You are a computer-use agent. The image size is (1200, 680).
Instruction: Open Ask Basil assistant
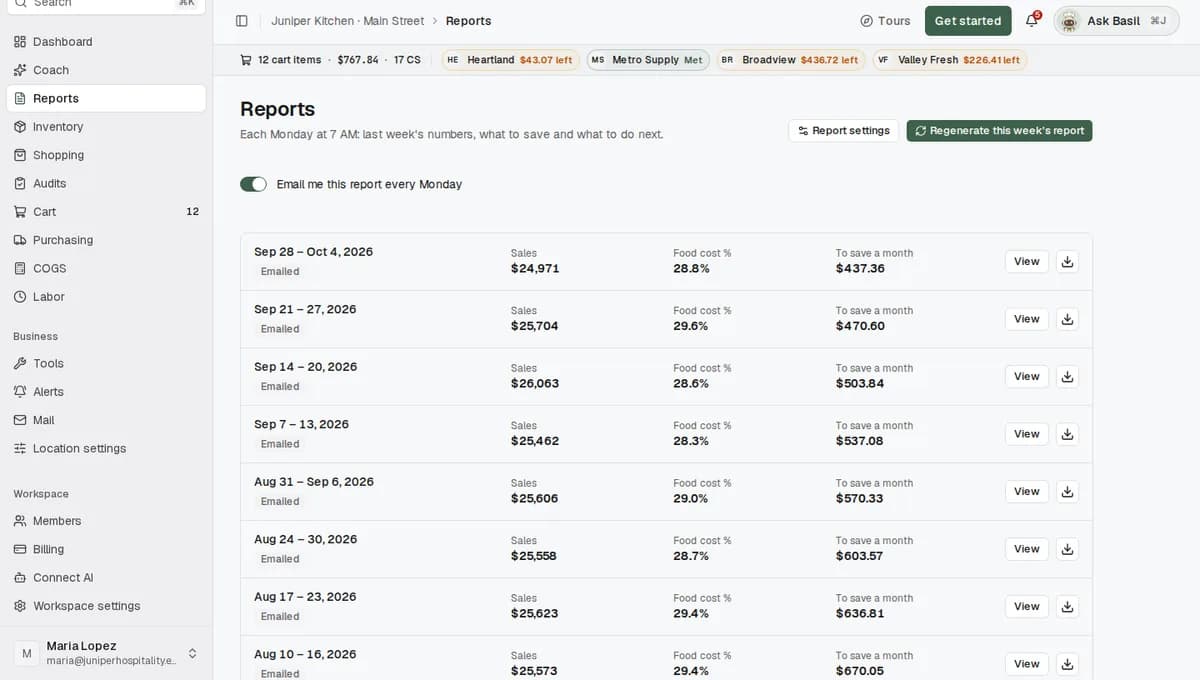coord(1116,21)
